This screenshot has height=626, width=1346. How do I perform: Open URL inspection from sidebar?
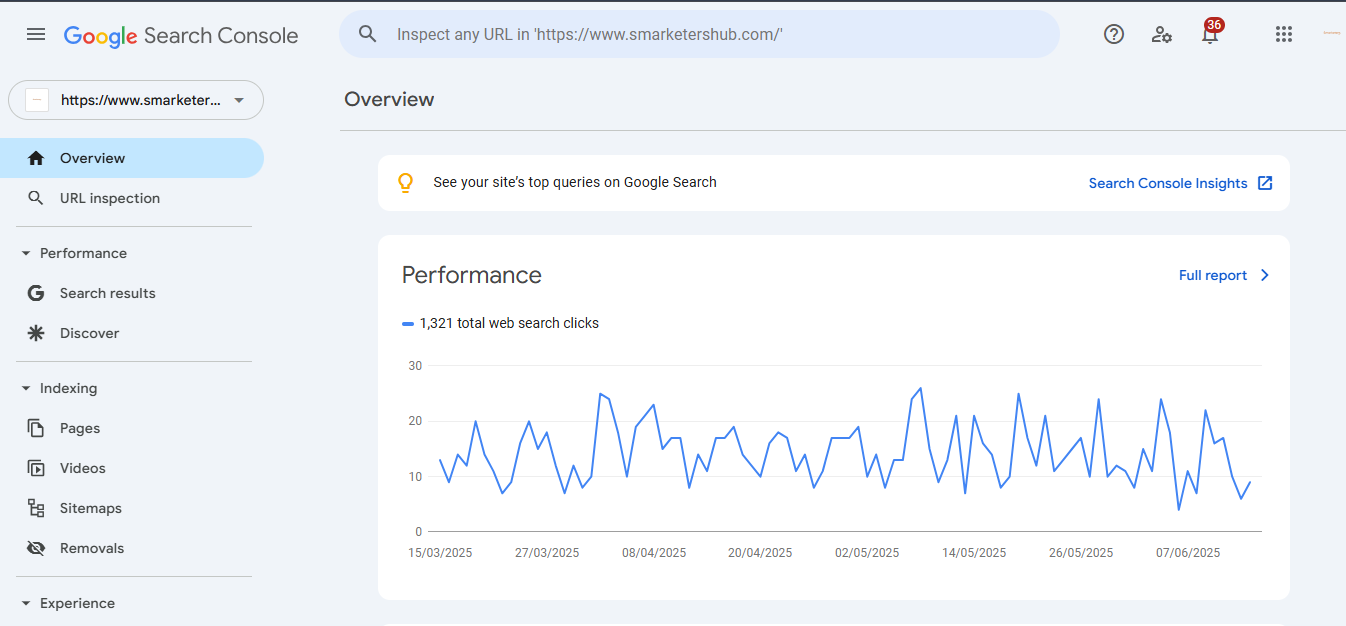pyautogui.click(x=132, y=198)
